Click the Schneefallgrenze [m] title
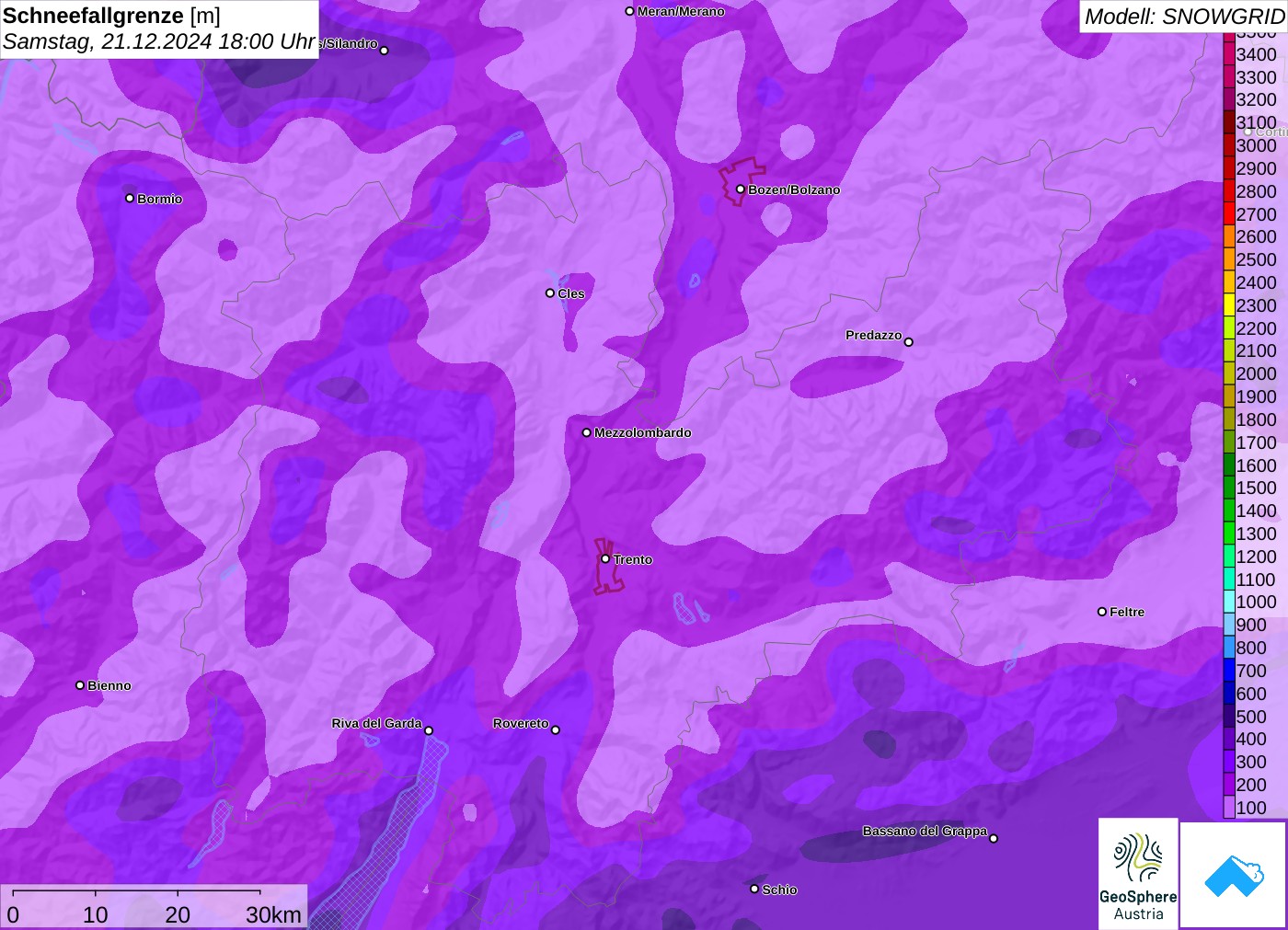This screenshot has width=1288, height=930. point(111,16)
